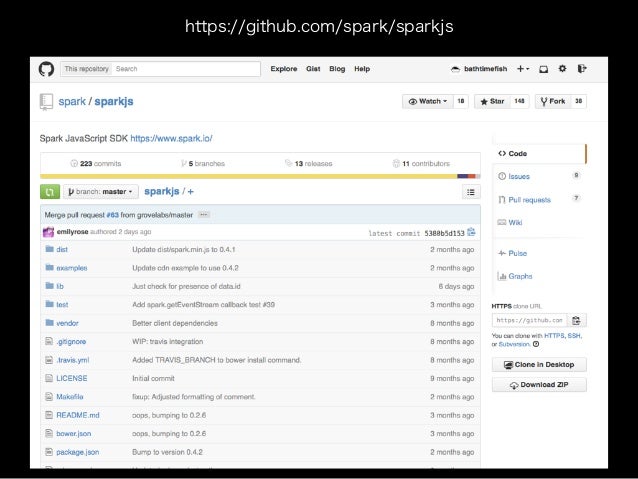Viewport: 638px width, 479px height.
Task: Open the emilyrose author link
Action: [72, 232]
